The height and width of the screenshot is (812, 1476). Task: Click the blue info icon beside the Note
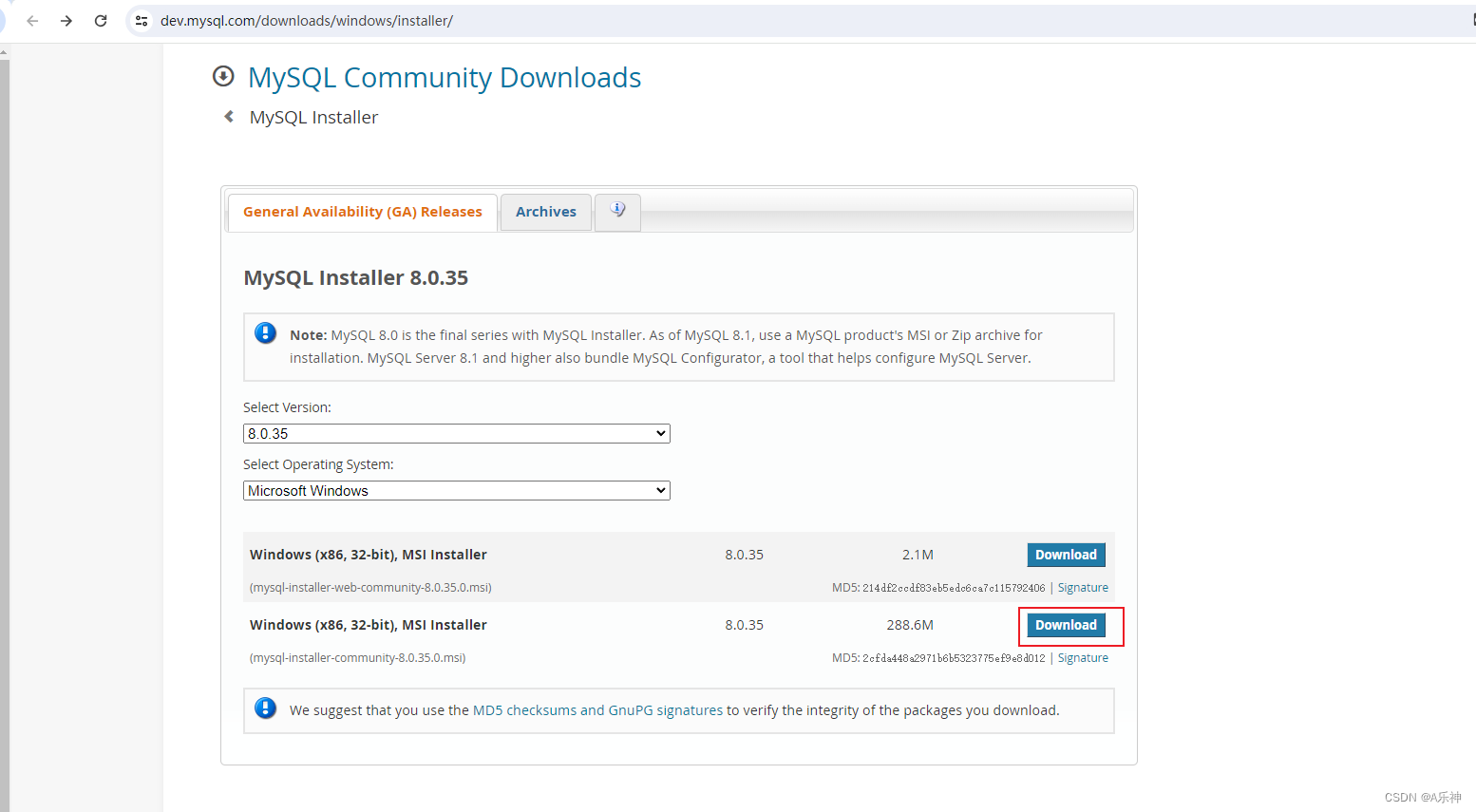(x=266, y=333)
